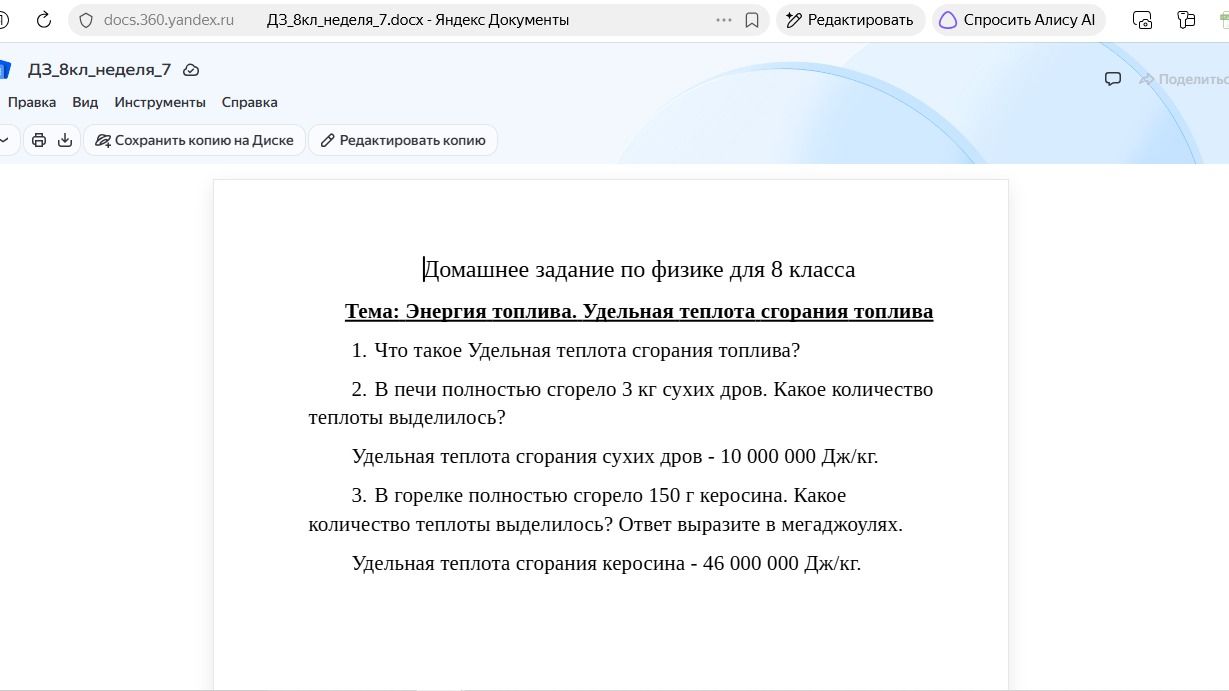Screen dimensions: 1229x691
Task: Open the Правка menu
Action: (32, 102)
